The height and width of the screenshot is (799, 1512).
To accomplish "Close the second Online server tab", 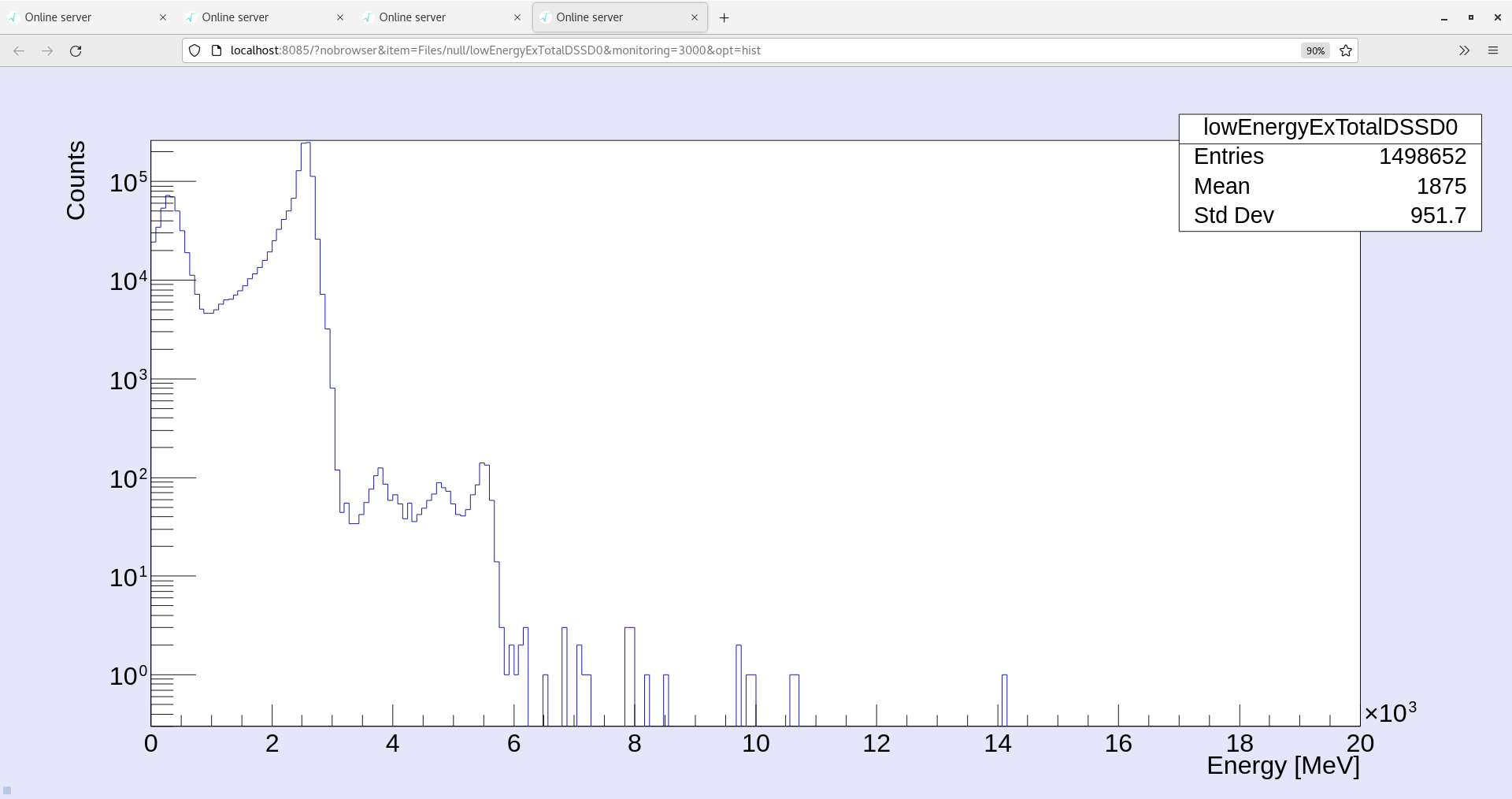I will pos(340,17).
